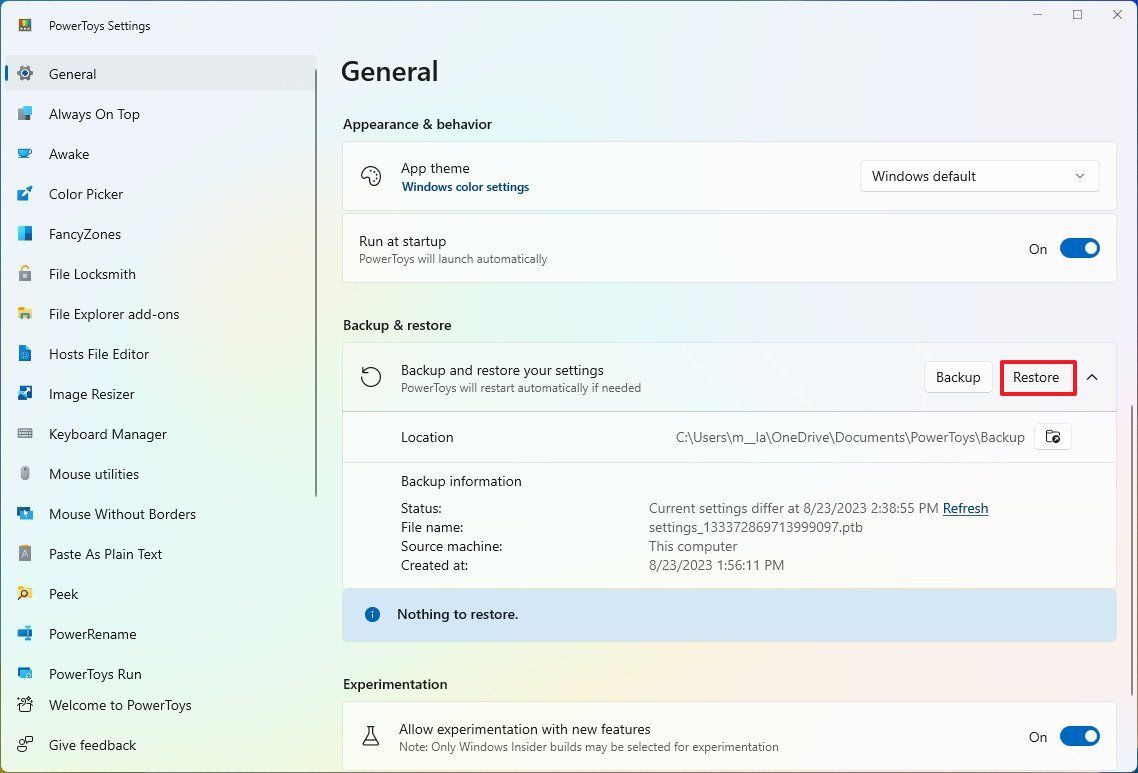Open the backup Location folder picker icon
Screen dimensions: 1138x773
[x=1052, y=437]
